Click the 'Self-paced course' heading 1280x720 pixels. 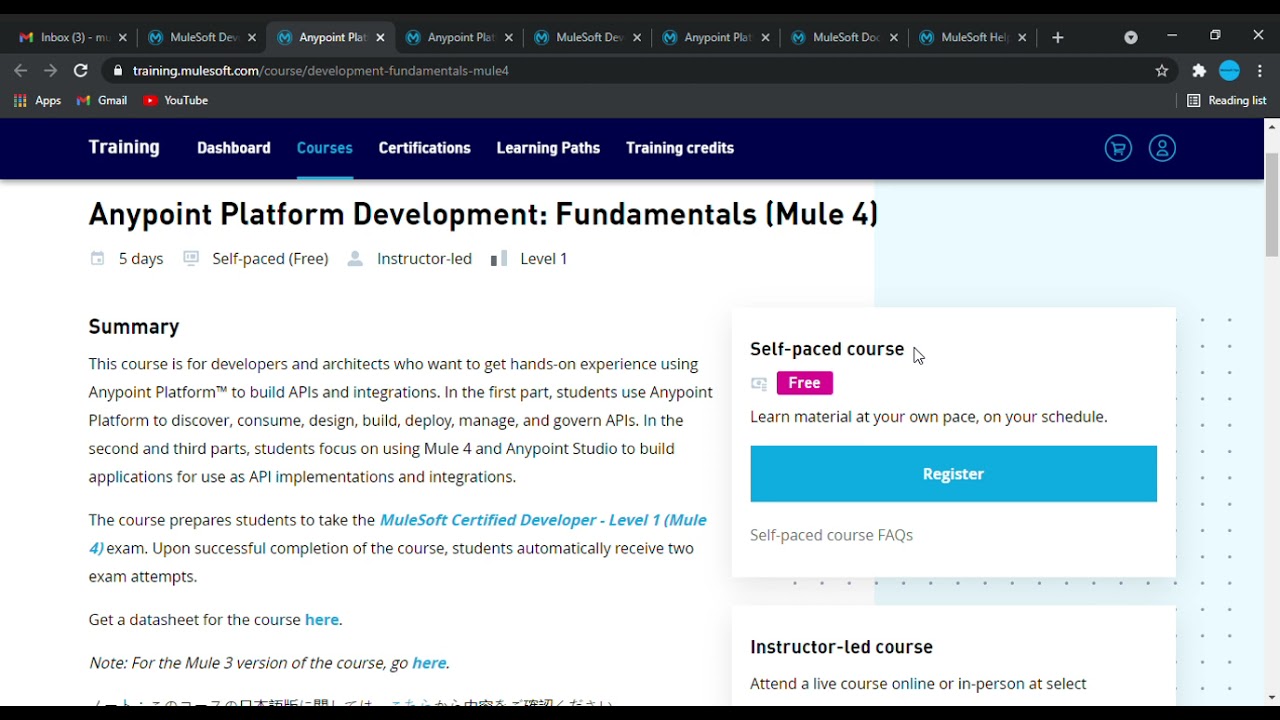(827, 349)
